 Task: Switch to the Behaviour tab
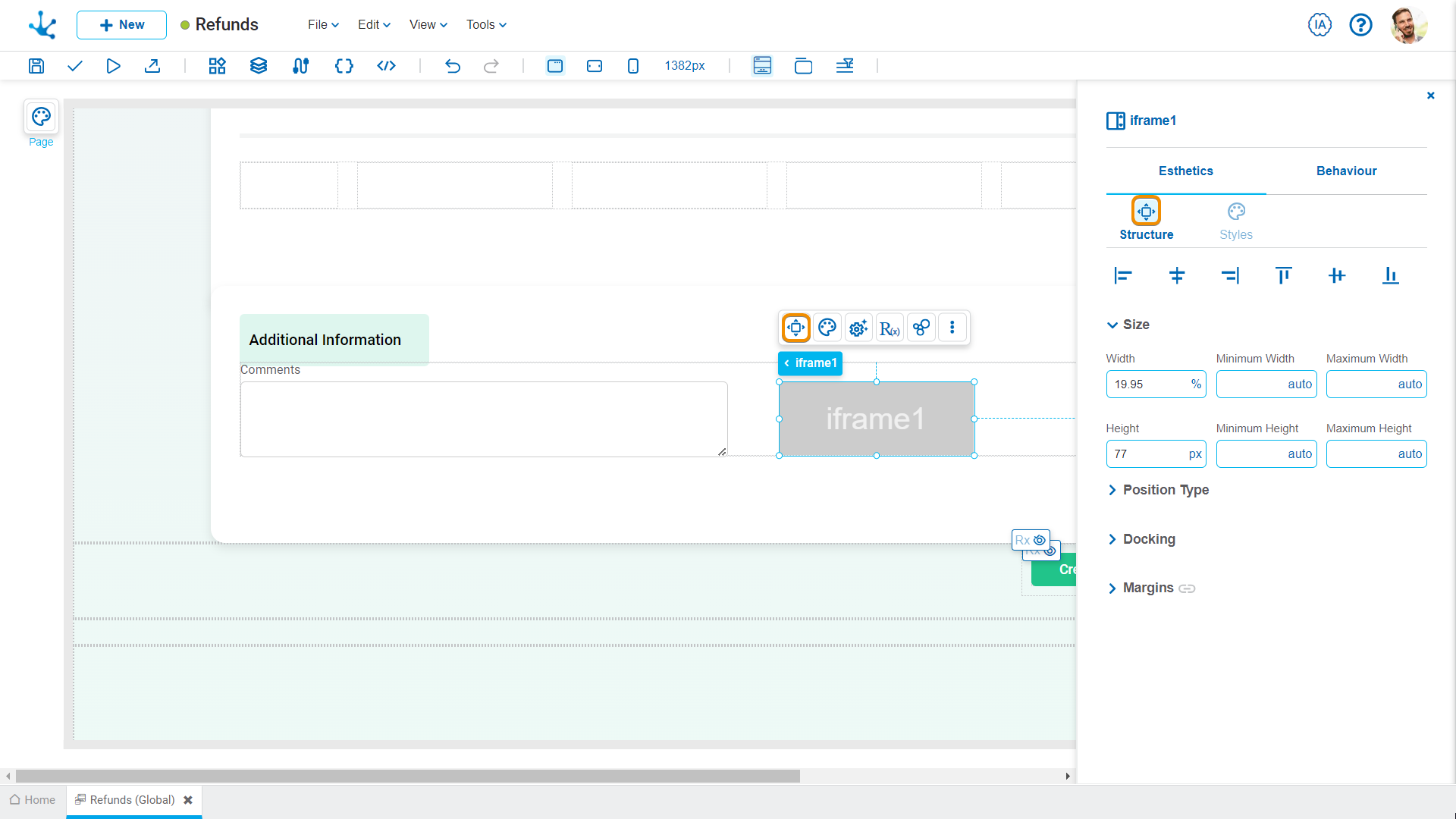point(1347,171)
